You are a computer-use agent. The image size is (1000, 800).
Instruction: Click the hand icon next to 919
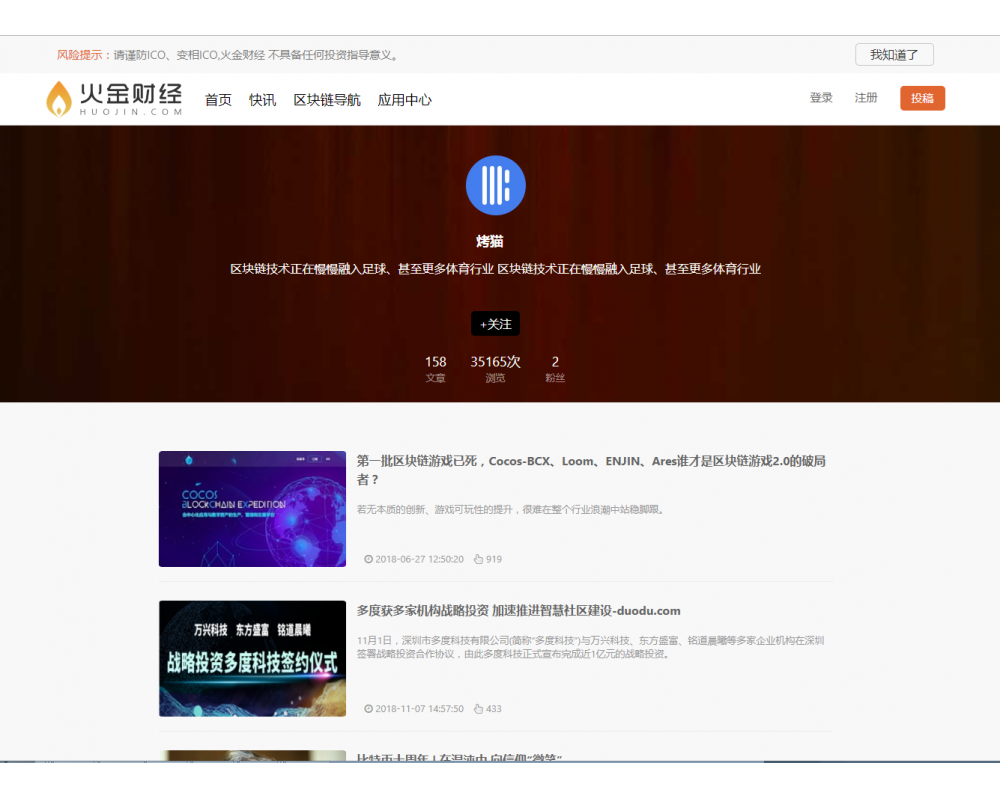(478, 559)
